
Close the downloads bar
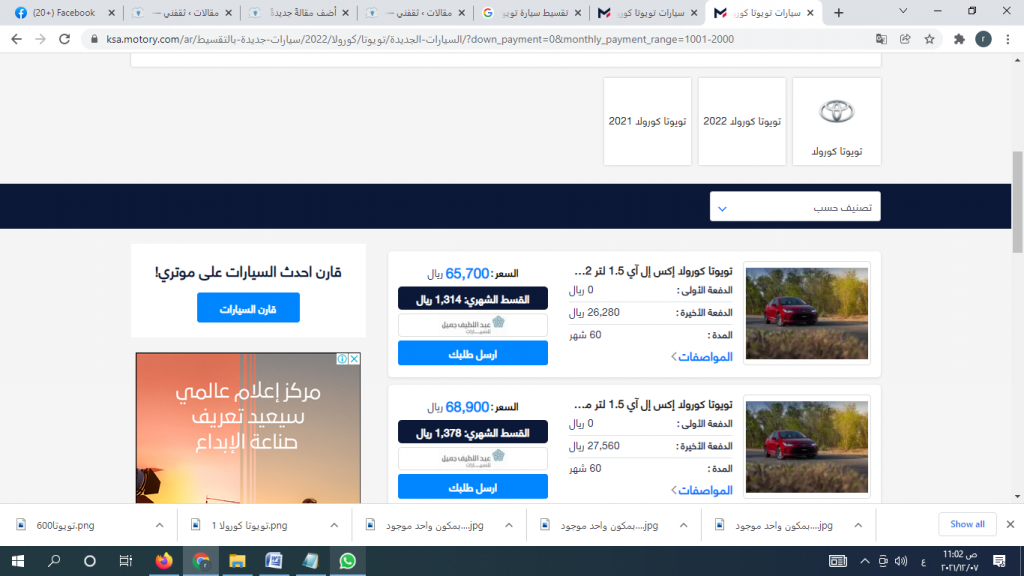pyautogui.click(x=1010, y=524)
